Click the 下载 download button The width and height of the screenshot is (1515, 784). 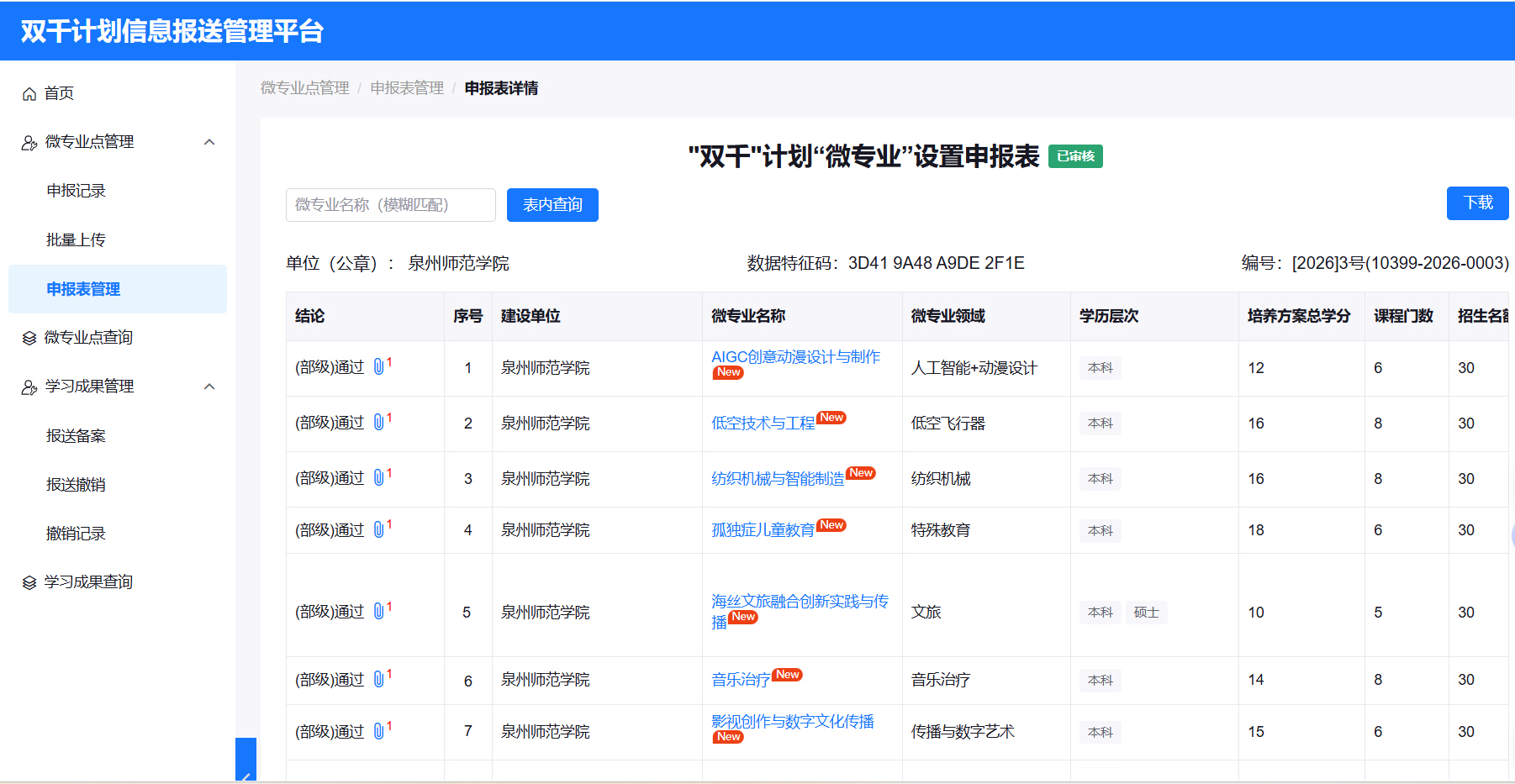(x=1477, y=203)
